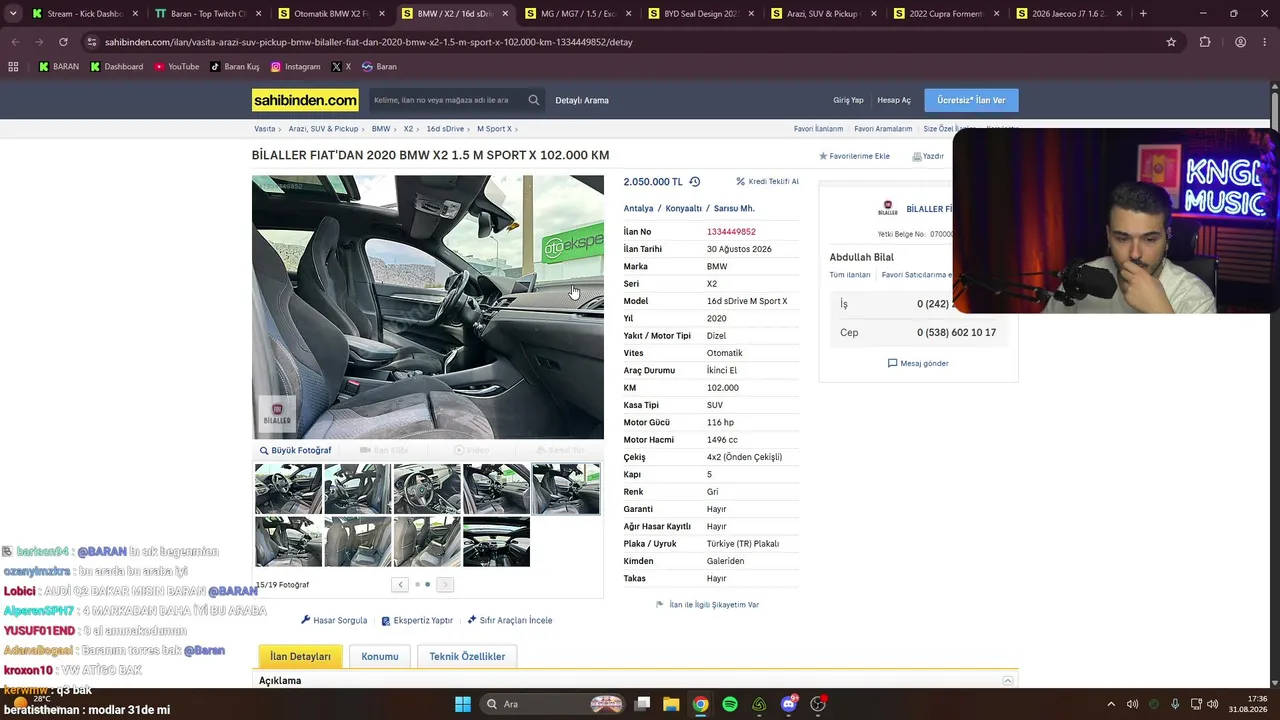Open the apps grid in bookmarks bar
This screenshot has width=1280, height=720.
(13, 67)
